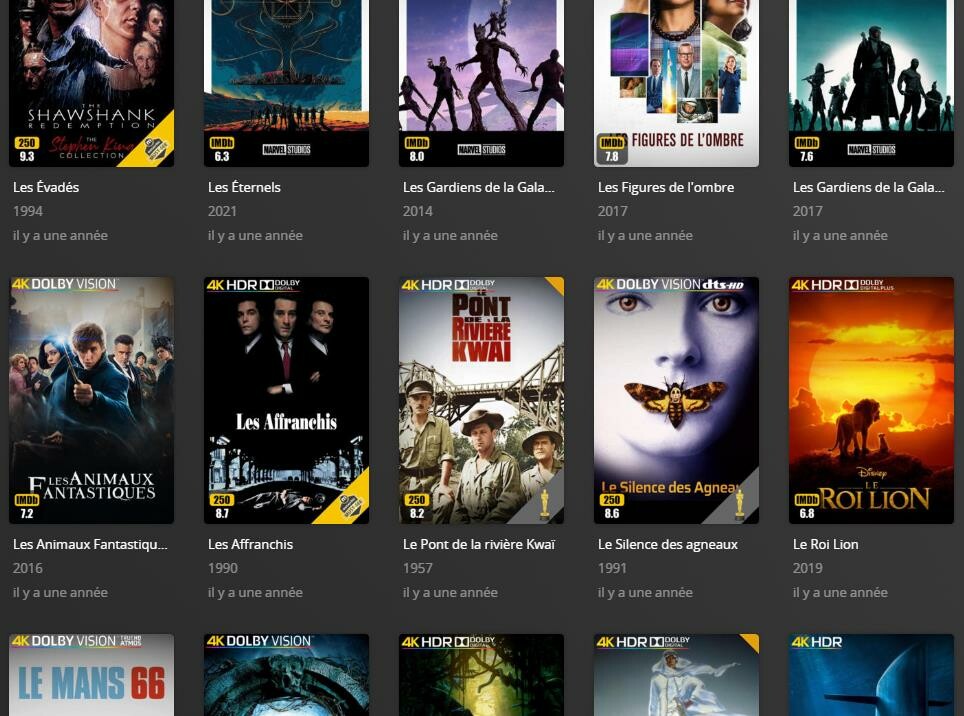Click the Oscar statuette icon on Kwaï poster
This screenshot has width=964, height=716.
(x=545, y=503)
